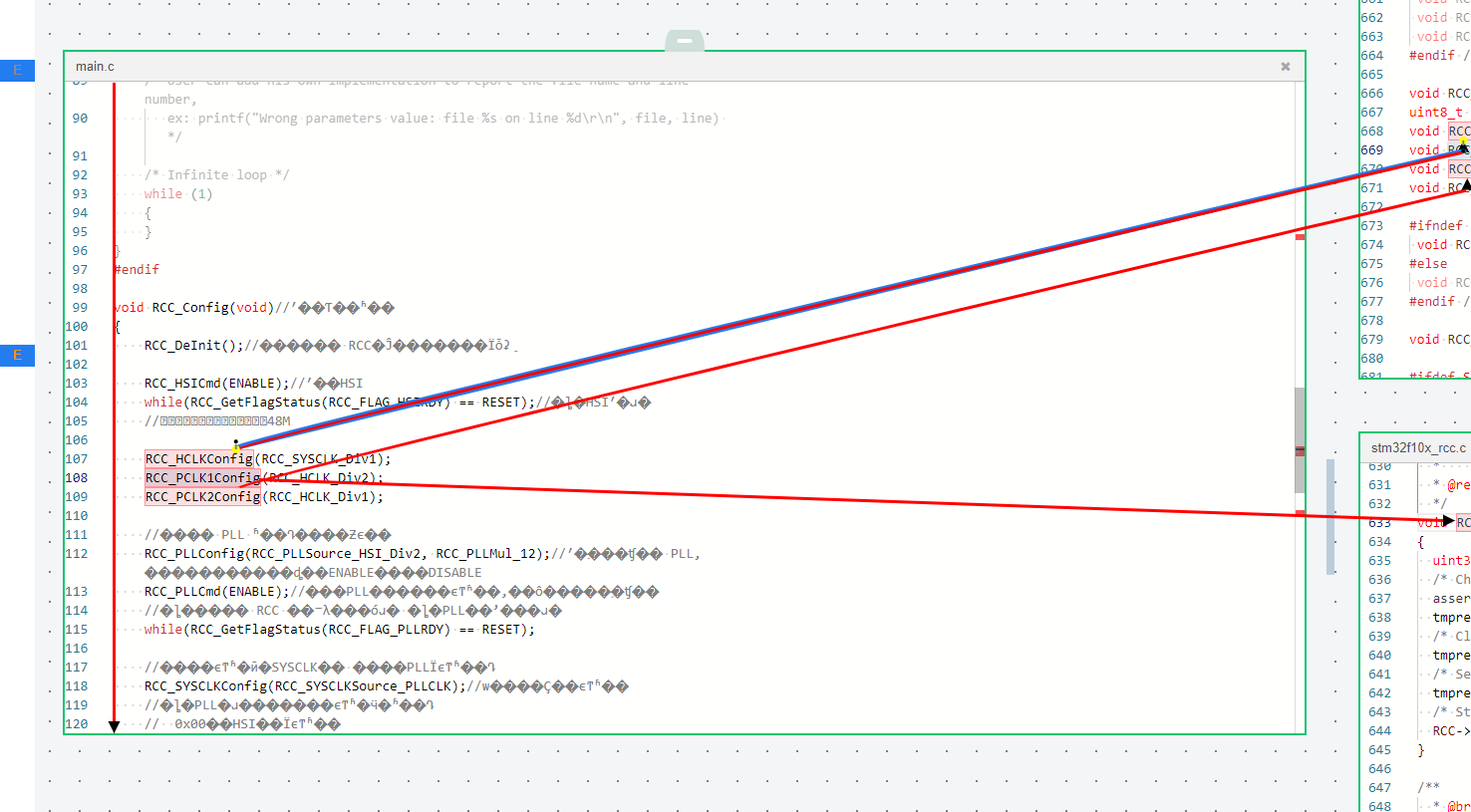Viewport: 1471px width, 812px height.
Task: Click the stm32f10x_rcc.c panel title
Action: [1417, 448]
